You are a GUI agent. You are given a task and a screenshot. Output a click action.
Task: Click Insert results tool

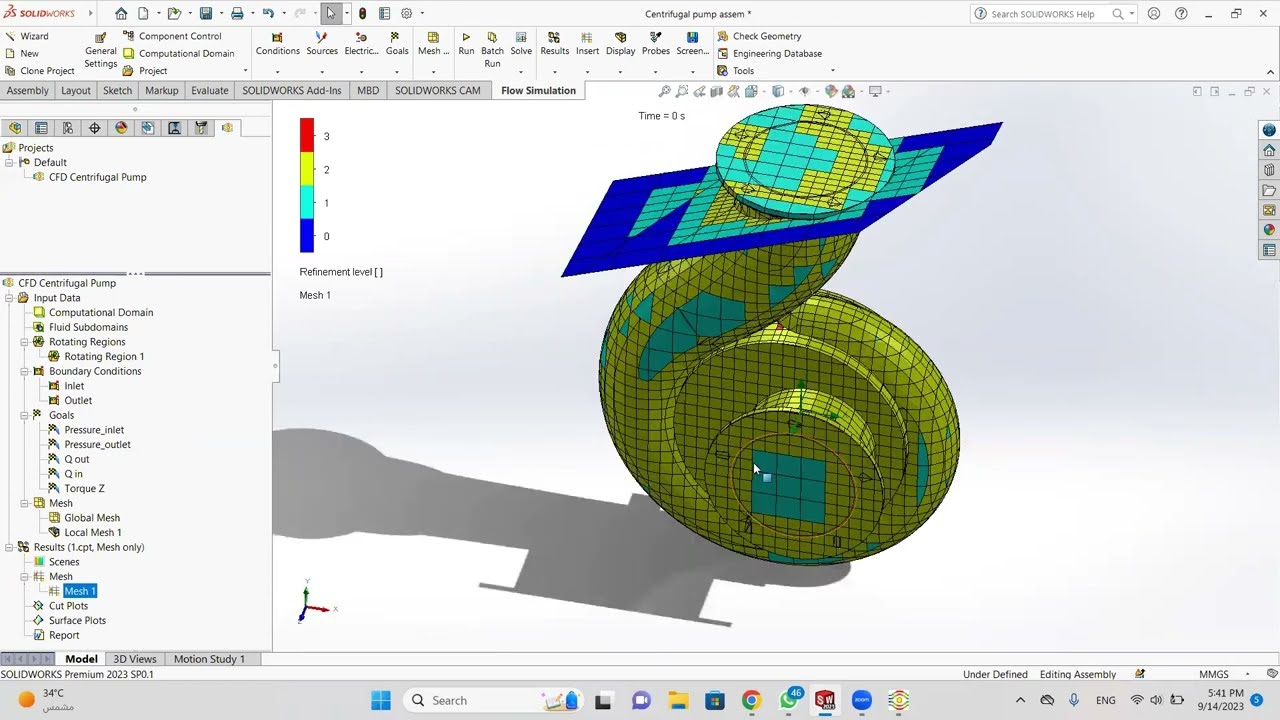point(587,44)
